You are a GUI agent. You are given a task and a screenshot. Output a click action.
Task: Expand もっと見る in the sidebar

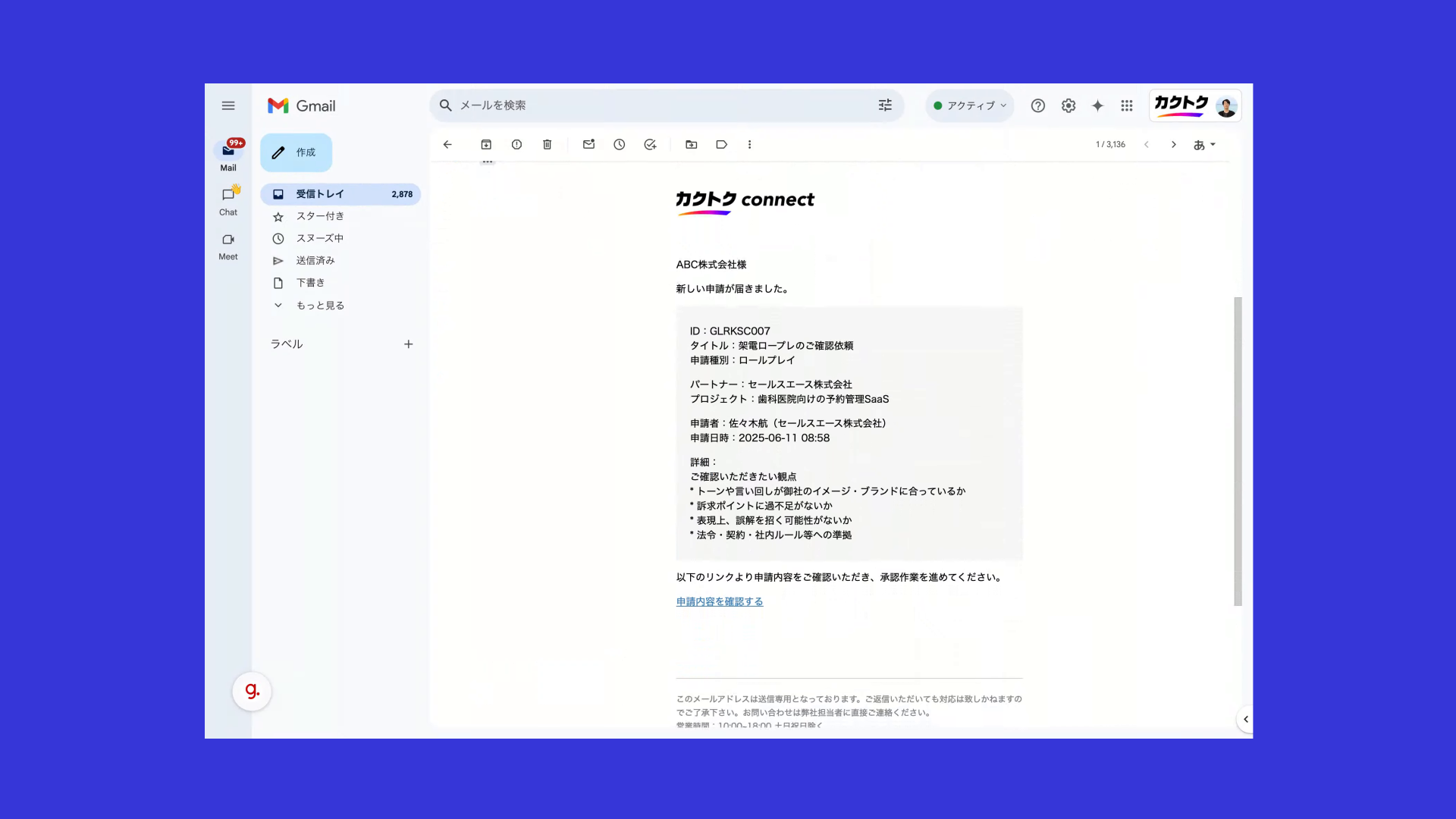click(319, 305)
